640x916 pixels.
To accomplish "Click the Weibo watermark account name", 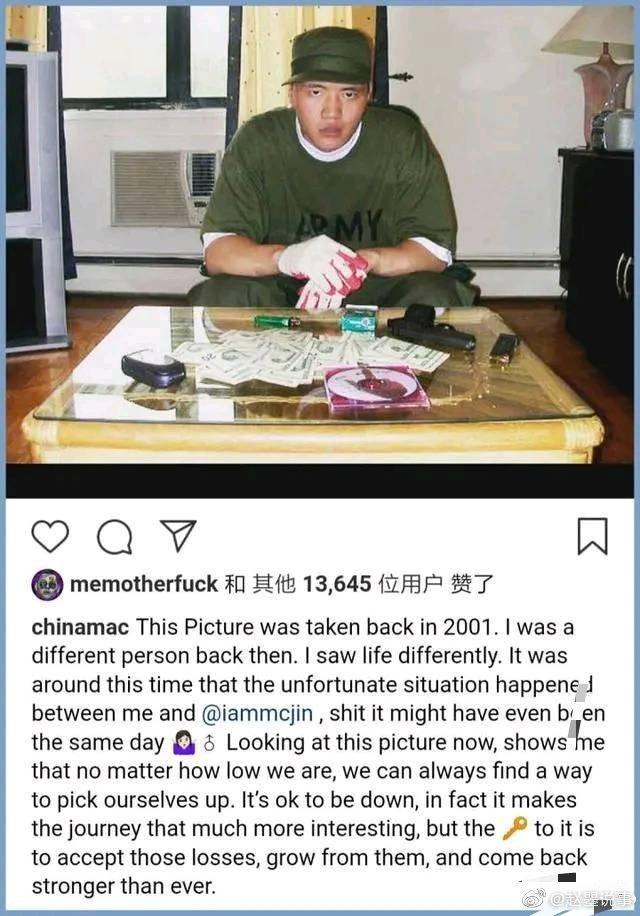I will point(591,900).
